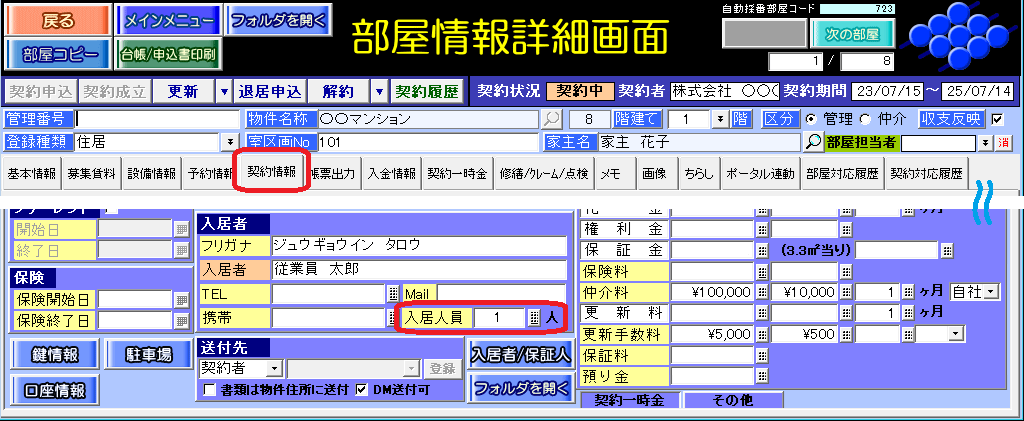Click the magnifier icon beside 部屋担当者
The height and width of the screenshot is (421, 1024).
coord(814,142)
